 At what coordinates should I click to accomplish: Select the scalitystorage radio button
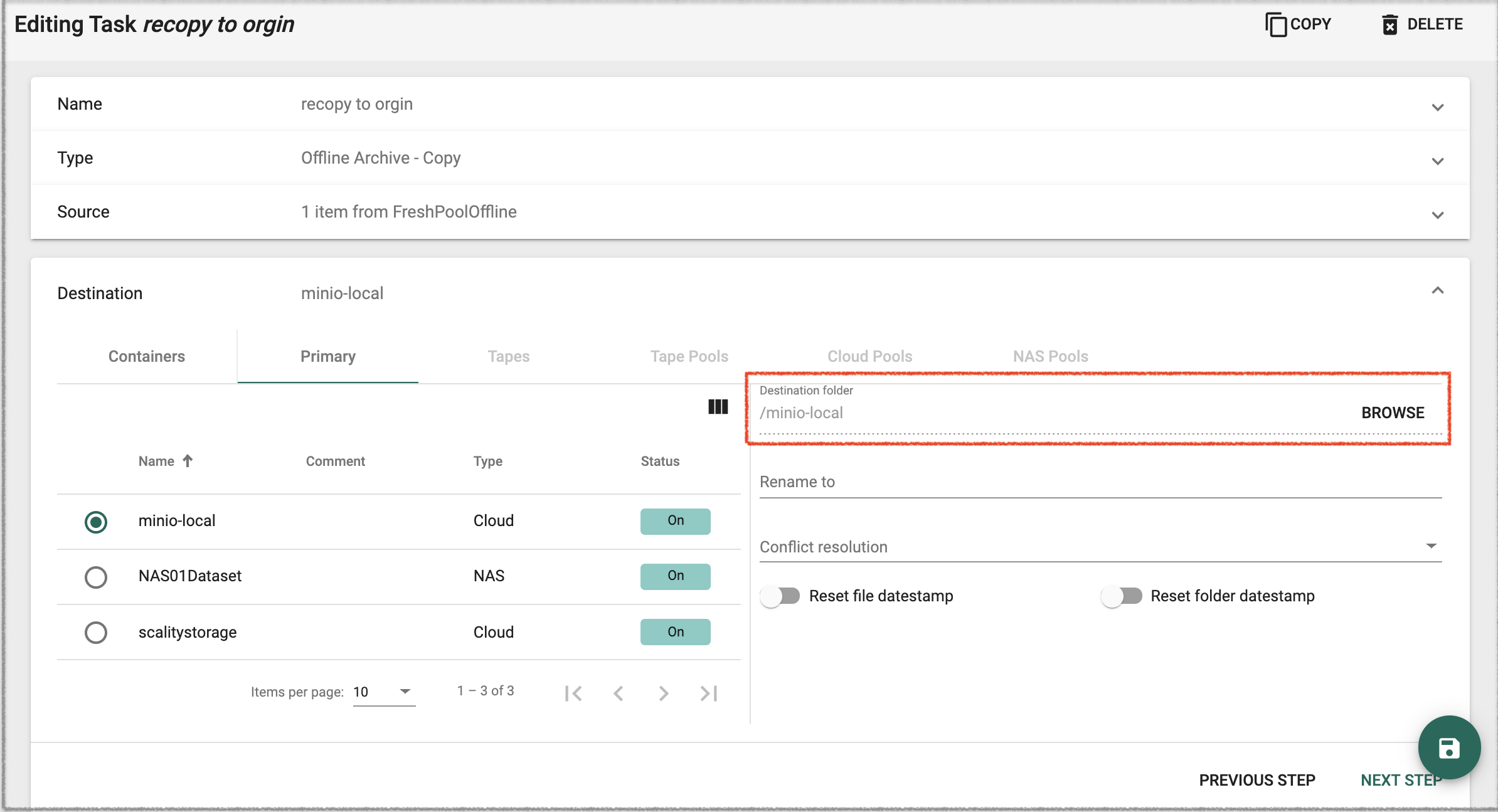pyautogui.click(x=96, y=632)
